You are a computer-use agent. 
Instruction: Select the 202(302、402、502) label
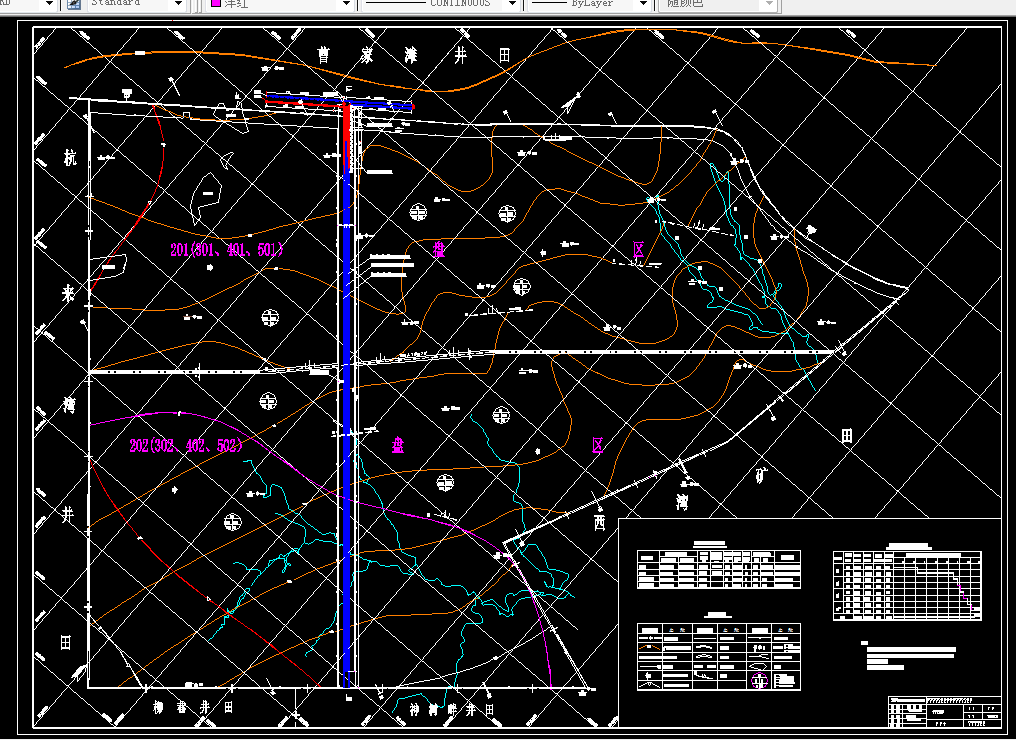[x=186, y=445]
